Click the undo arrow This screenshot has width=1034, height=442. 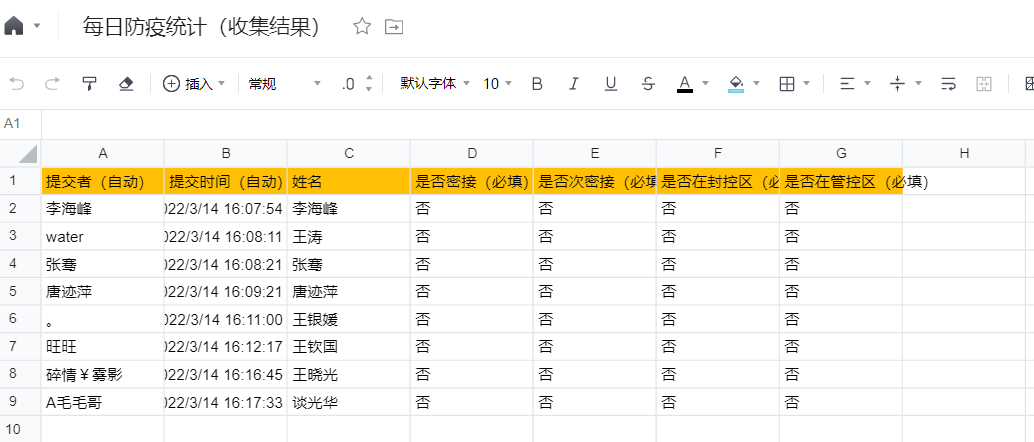tap(16, 84)
